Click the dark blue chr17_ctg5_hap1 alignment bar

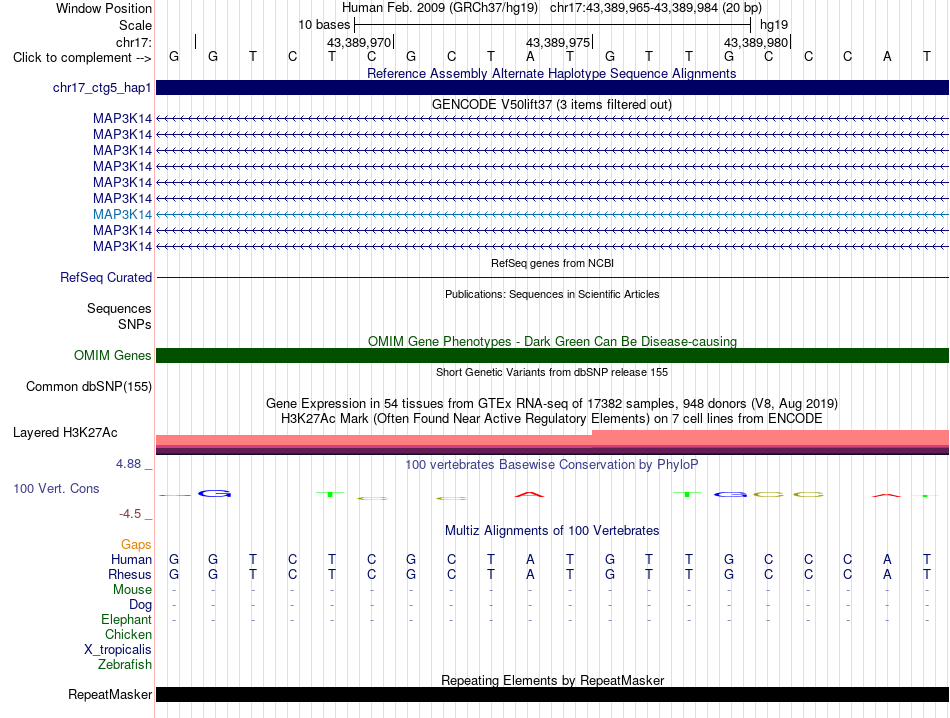pyautogui.click(x=552, y=88)
